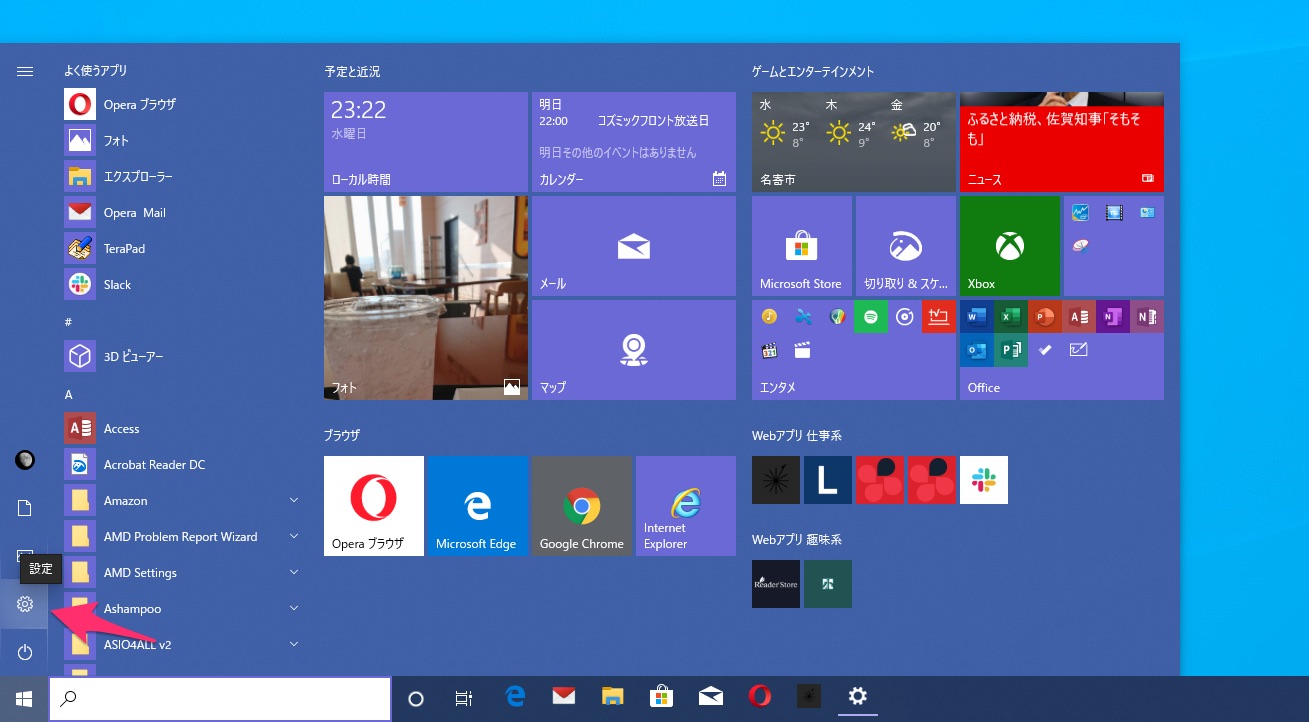Open the Reader Store tile

pos(776,584)
